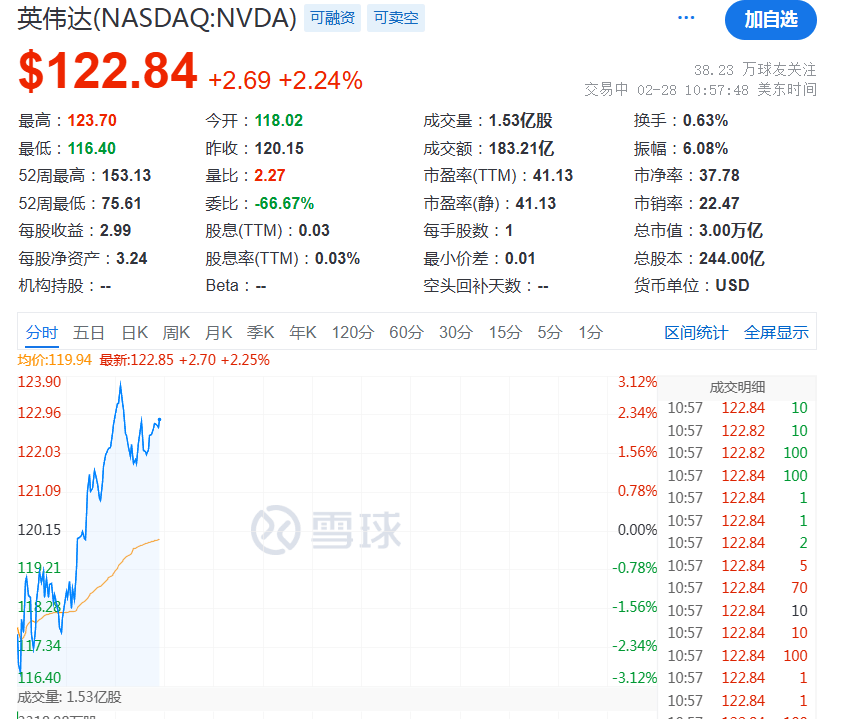Click the 每股净资产 value 3.24
Image resolution: width=842 pixels, height=719 pixels.
[132, 258]
